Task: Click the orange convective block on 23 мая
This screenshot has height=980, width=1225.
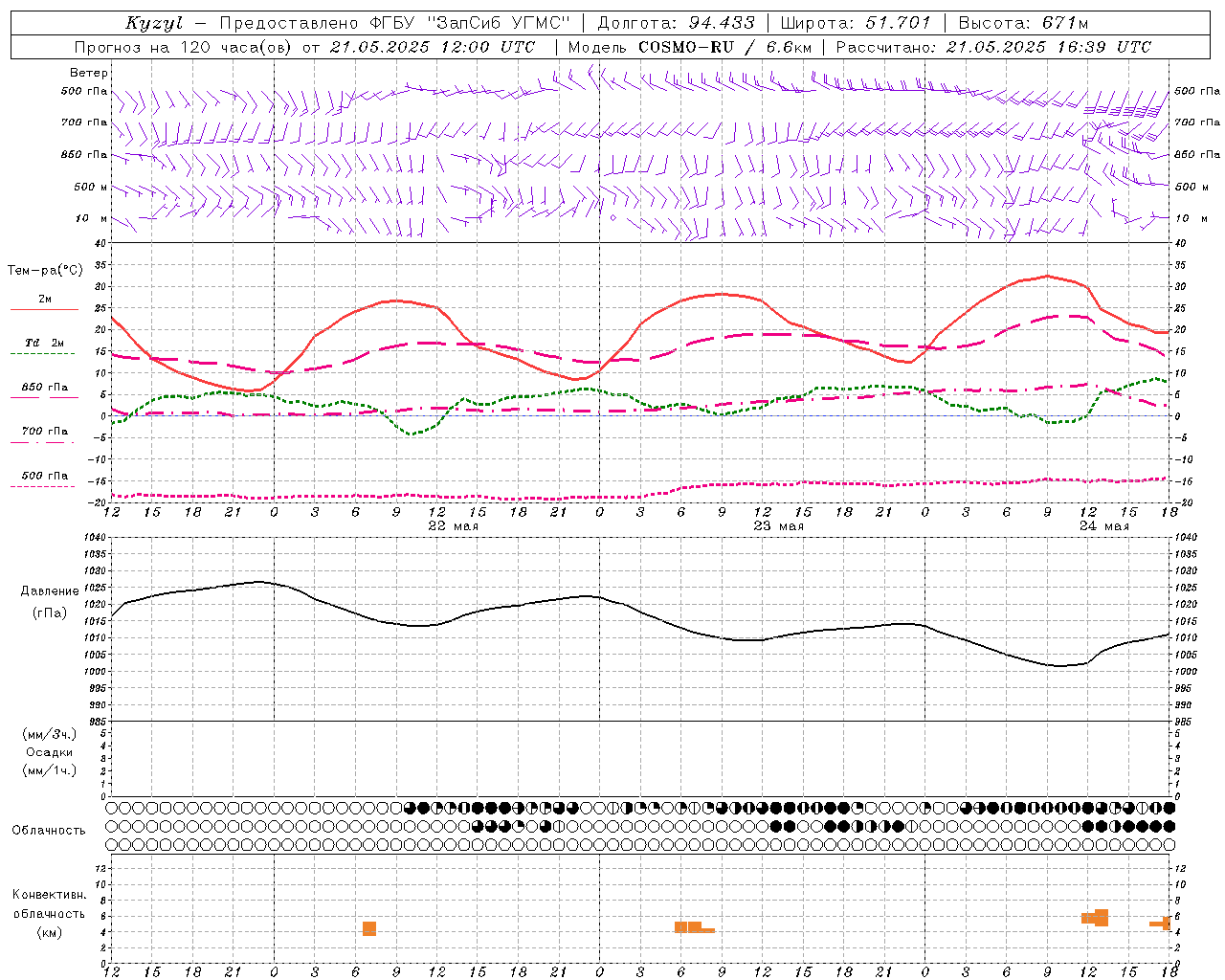Action: pos(694,927)
